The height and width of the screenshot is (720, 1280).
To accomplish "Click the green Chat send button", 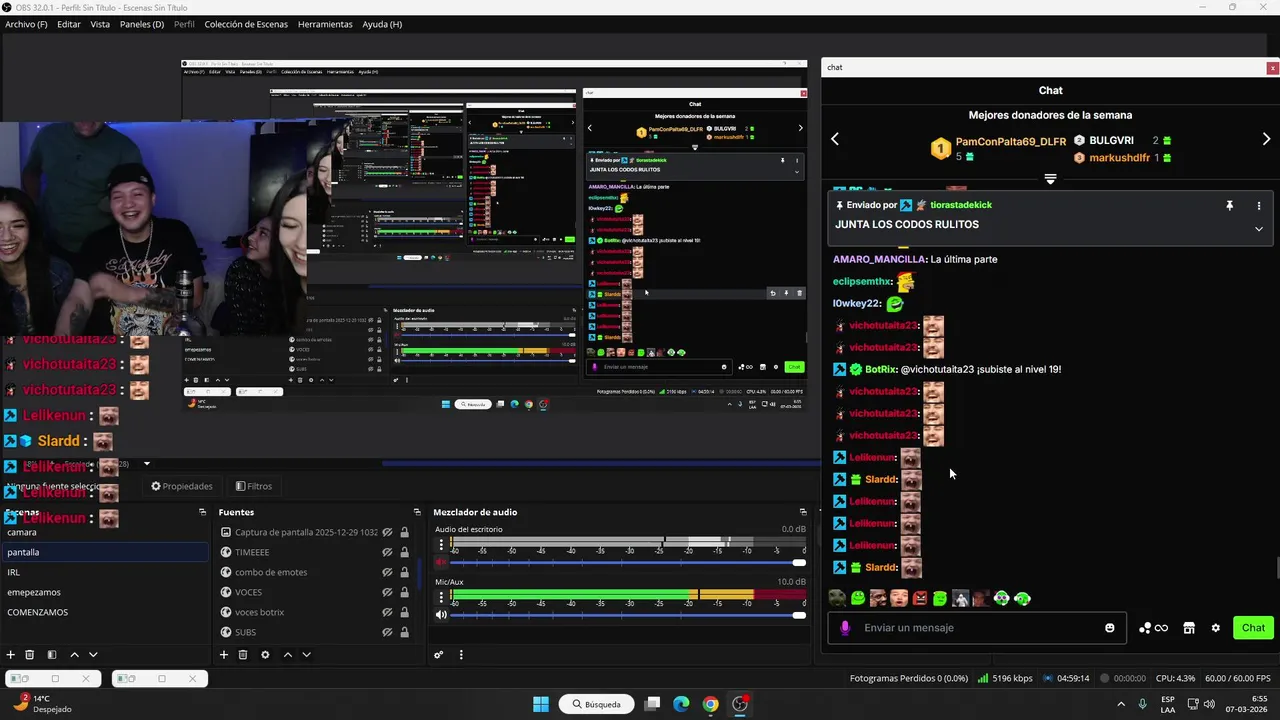I will click(x=1253, y=628).
